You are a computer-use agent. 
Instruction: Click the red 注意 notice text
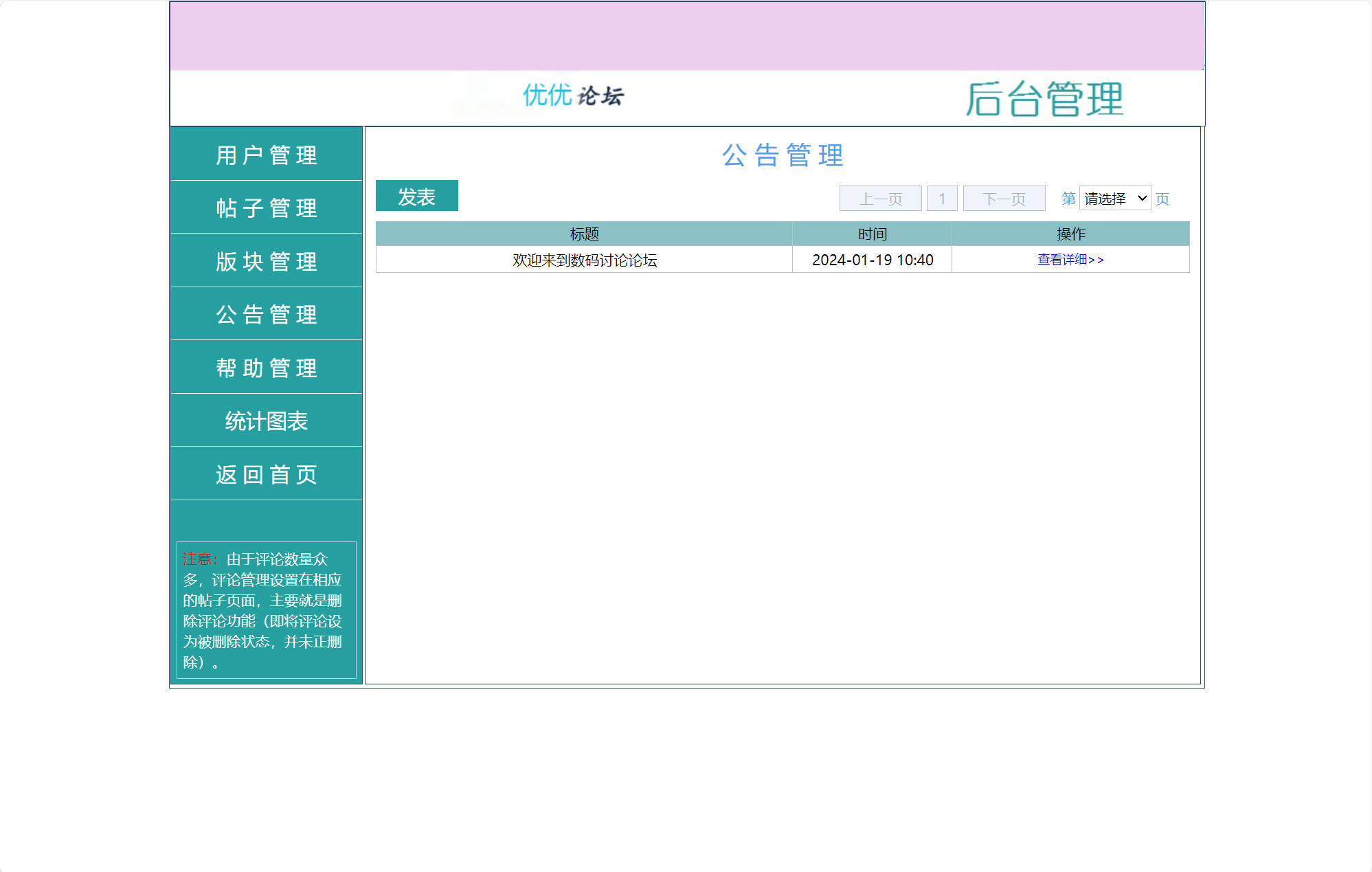(197, 559)
